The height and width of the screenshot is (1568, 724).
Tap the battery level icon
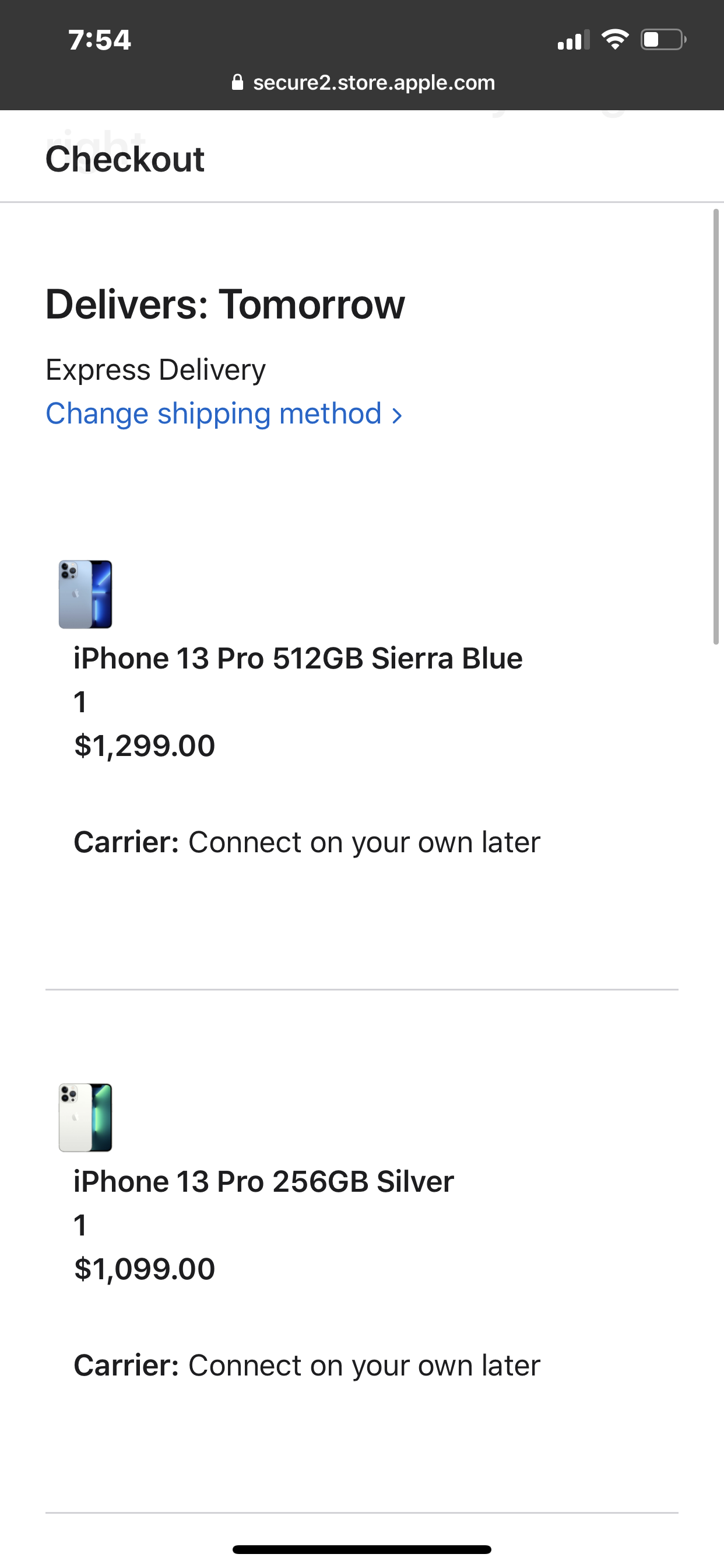pos(663,40)
